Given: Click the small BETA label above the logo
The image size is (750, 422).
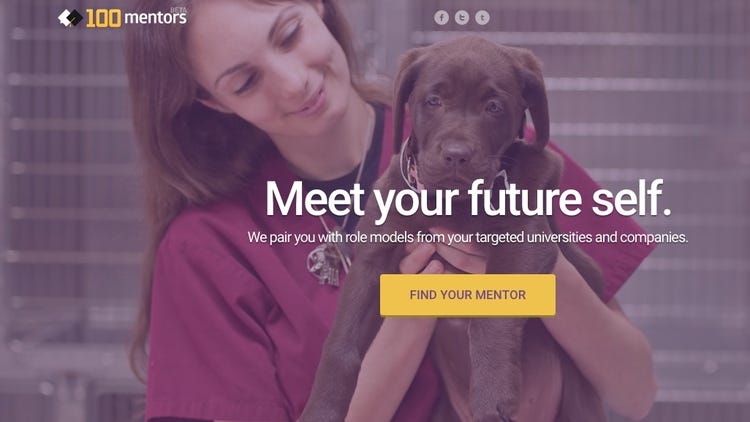Looking at the screenshot, I should [x=179, y=9].
